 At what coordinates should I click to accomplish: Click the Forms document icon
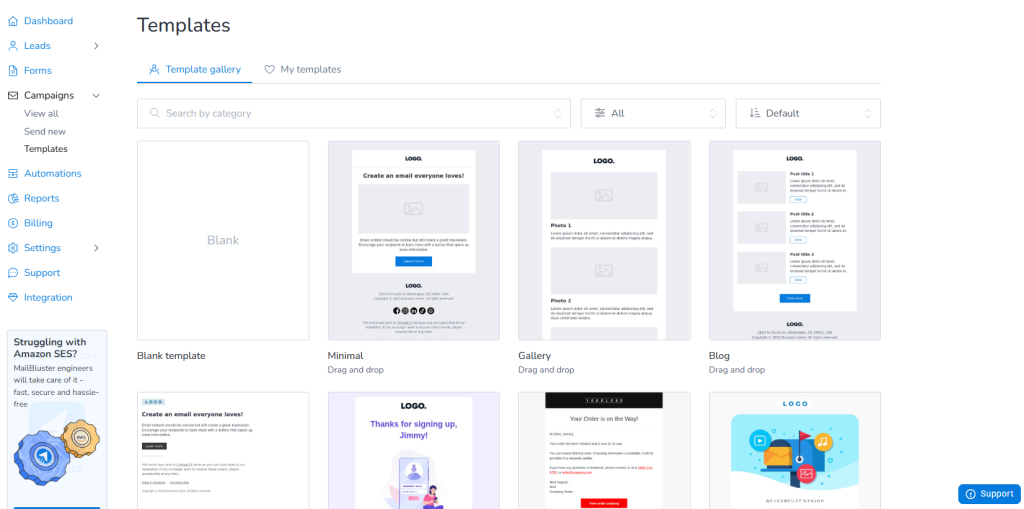pyautogui.click(x=12, y=71)
